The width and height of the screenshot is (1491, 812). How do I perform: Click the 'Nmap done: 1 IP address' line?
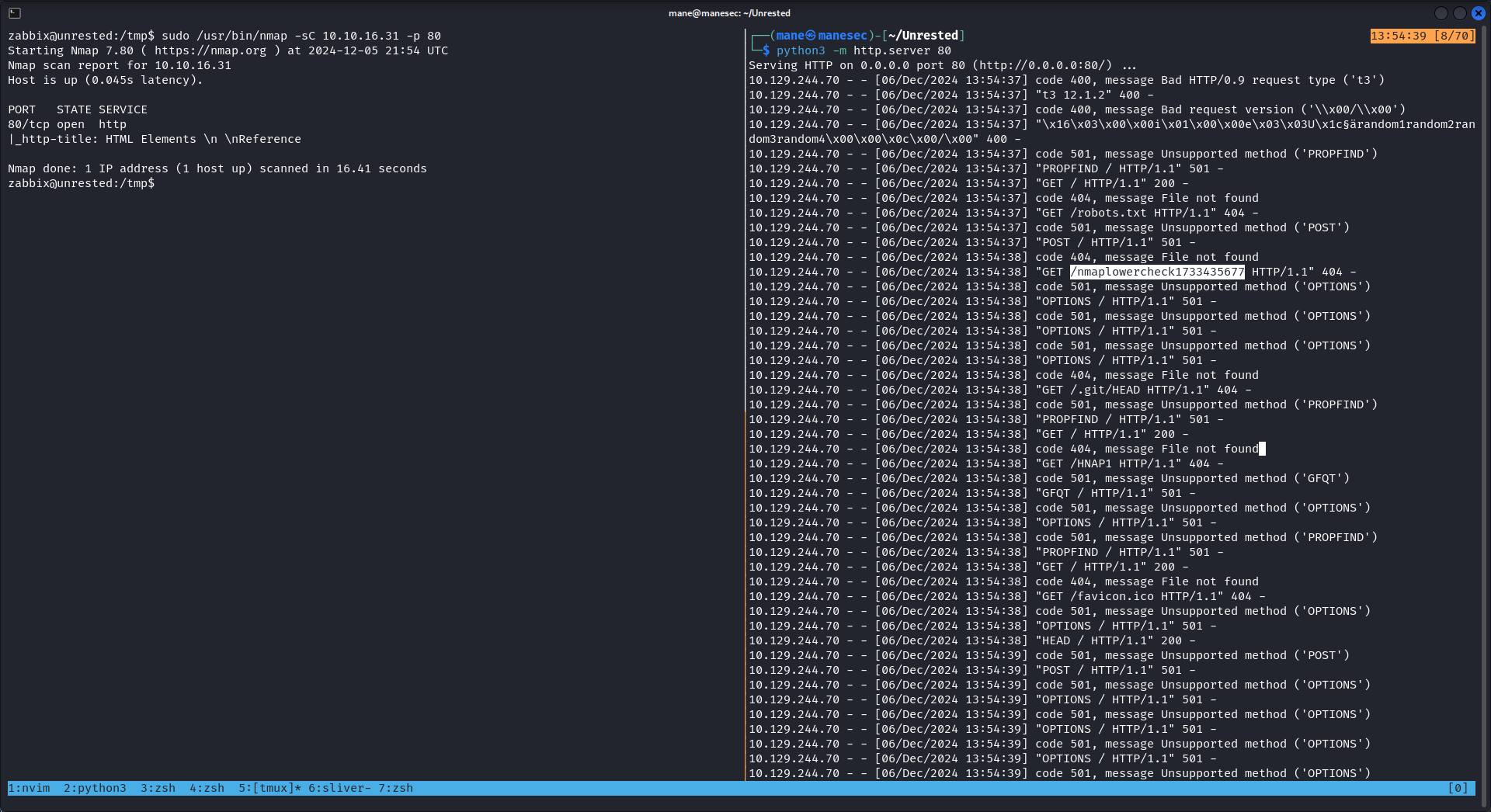(x=217, y=168)
